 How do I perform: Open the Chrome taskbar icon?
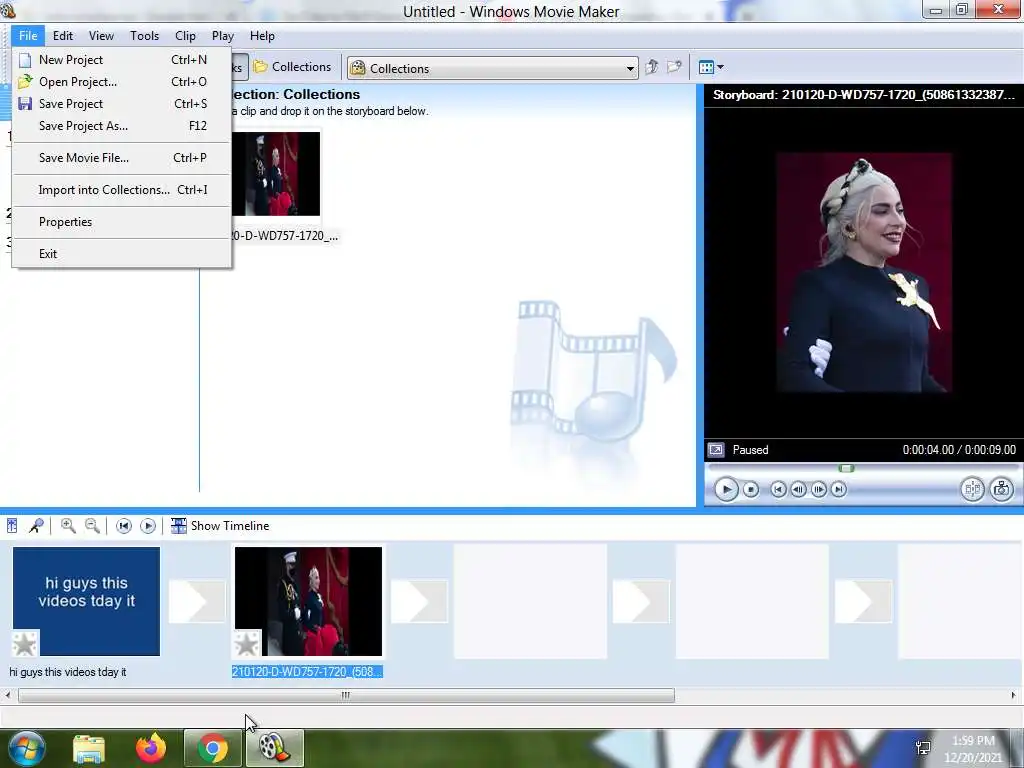pyautogui.click(x=213, y=748)
